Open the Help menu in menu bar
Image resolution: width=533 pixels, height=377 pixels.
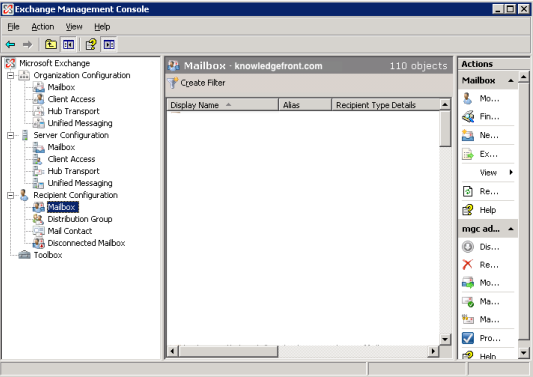click(102, 27)
